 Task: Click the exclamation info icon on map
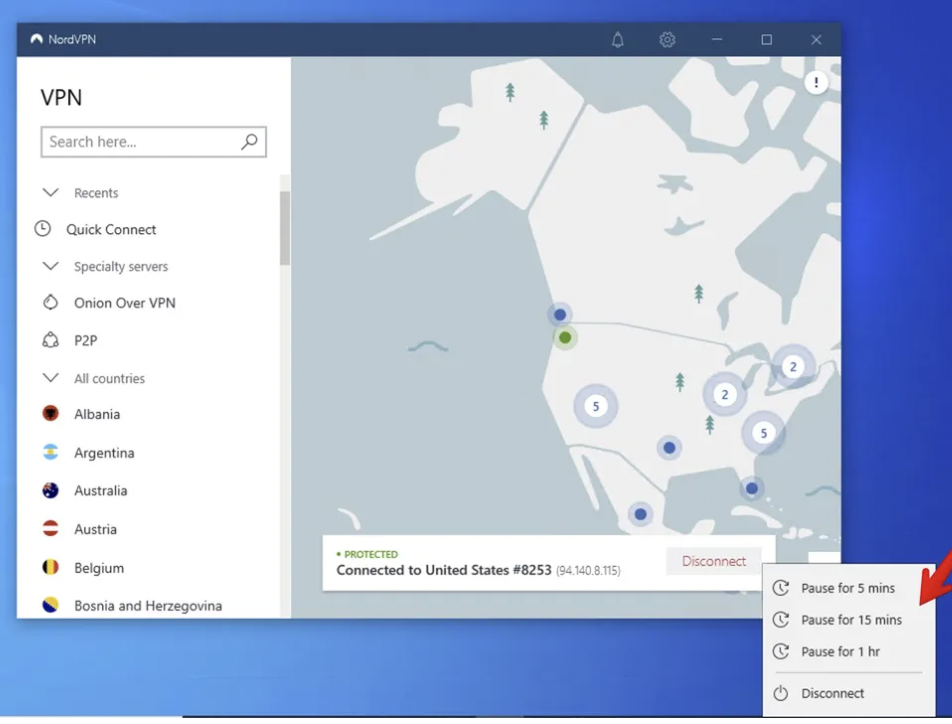coord(816,83)
